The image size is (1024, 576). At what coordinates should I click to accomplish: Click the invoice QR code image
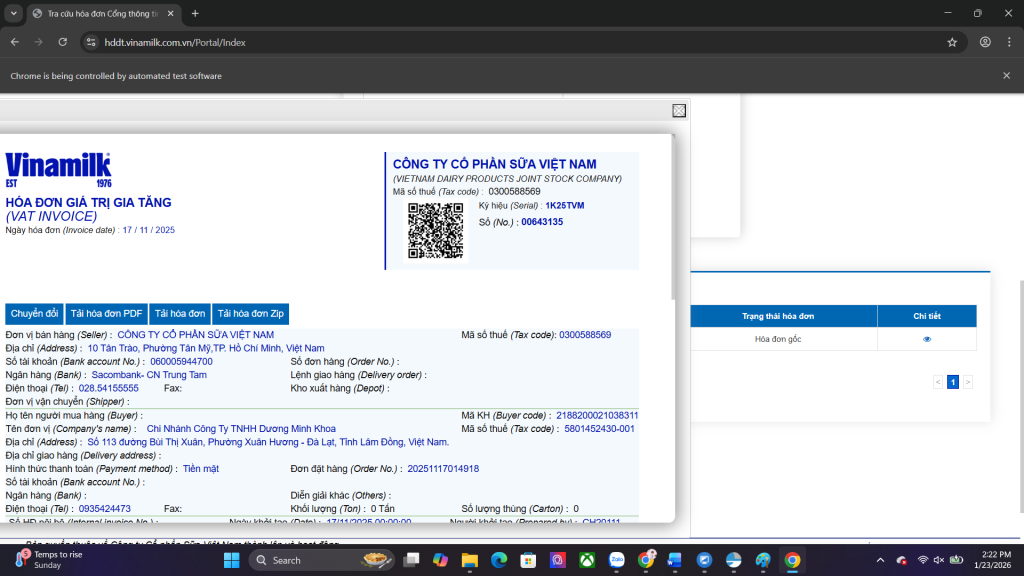[x=435, y=230]
